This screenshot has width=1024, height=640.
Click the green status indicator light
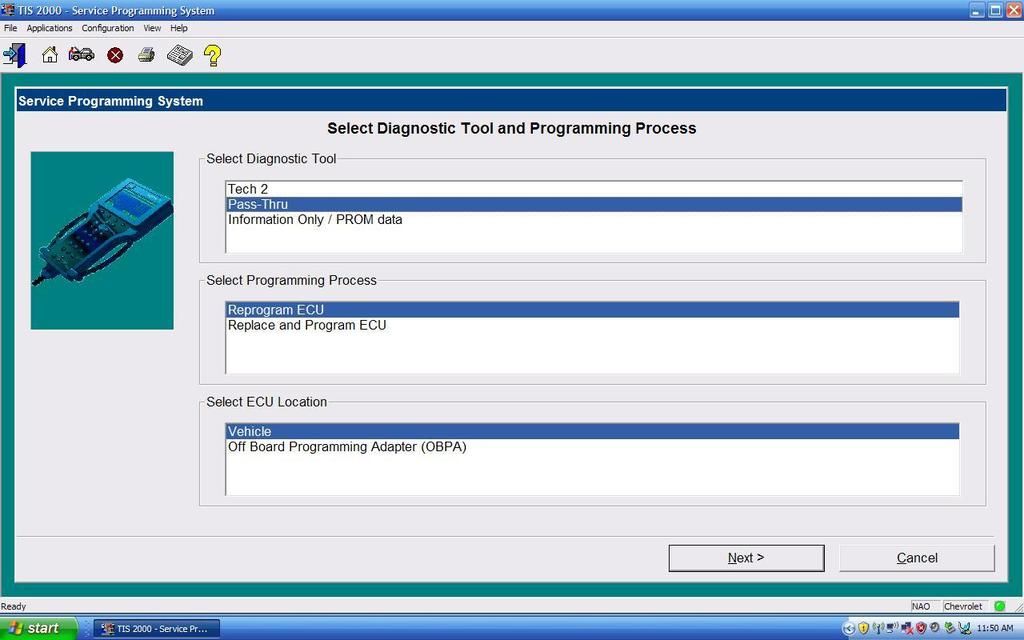pyautogui.click(x=999, y=606)
